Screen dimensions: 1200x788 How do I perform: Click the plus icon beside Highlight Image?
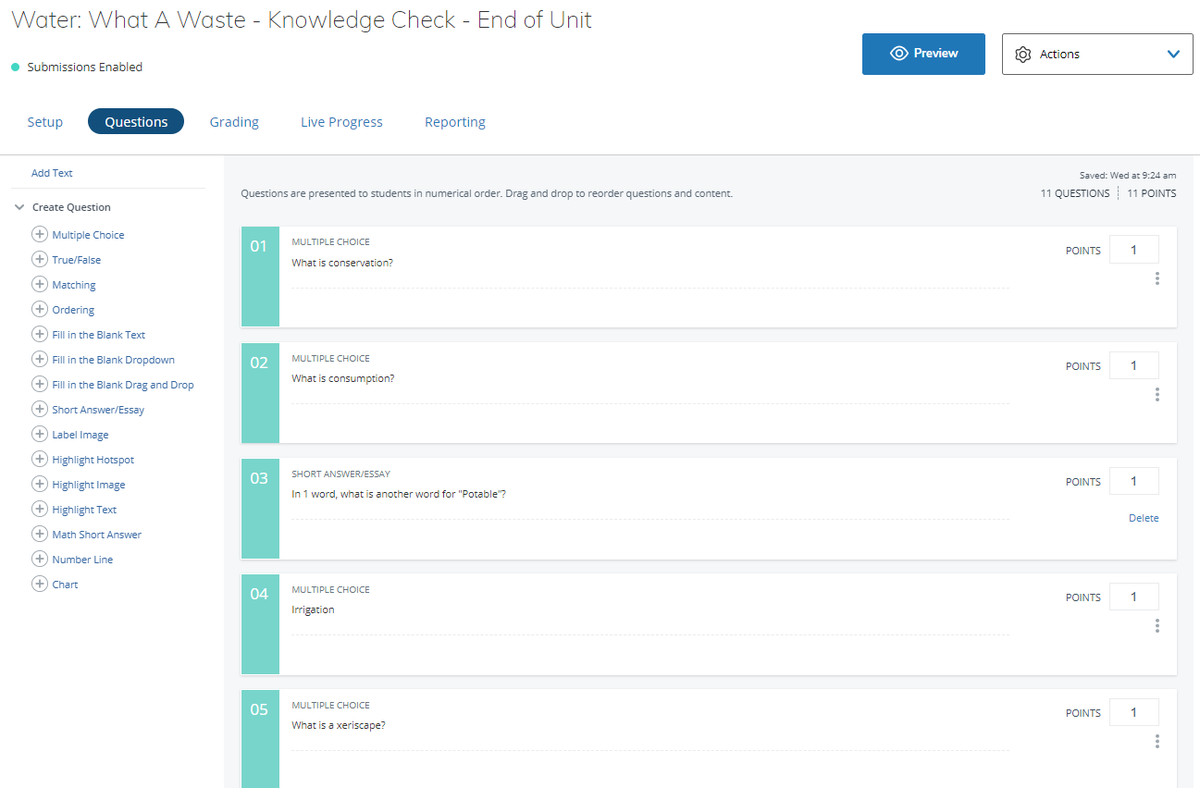pos(40,484)
